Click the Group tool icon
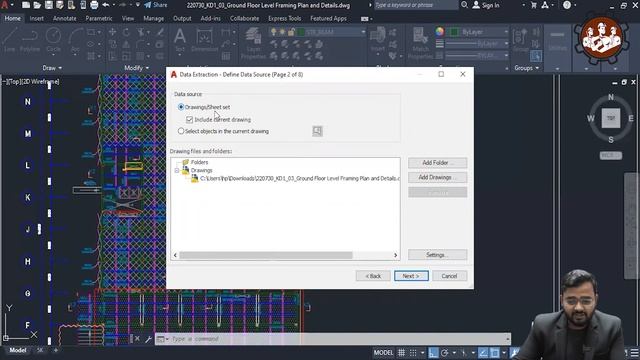This screenshot has height=360, width=640. pos(520,40)
